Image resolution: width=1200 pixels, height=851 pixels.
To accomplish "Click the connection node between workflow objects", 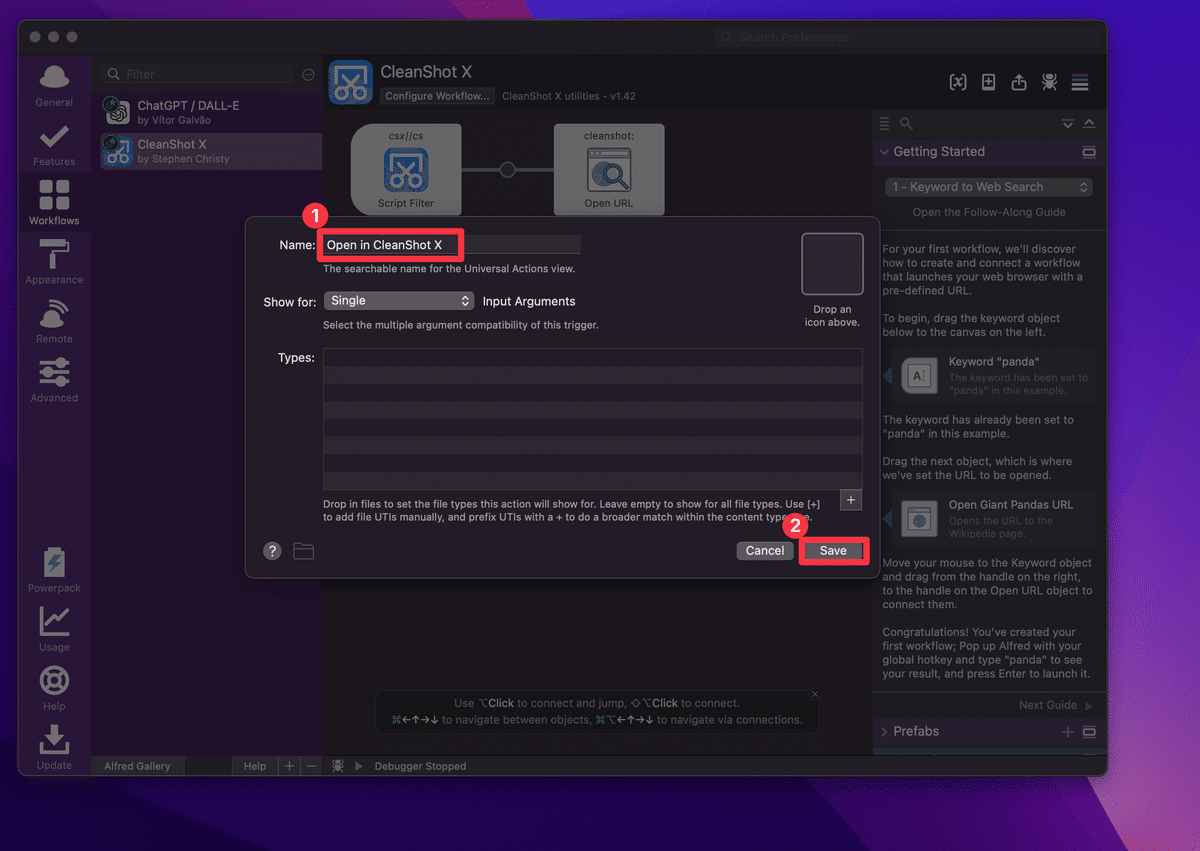I will tap(507, 169).
